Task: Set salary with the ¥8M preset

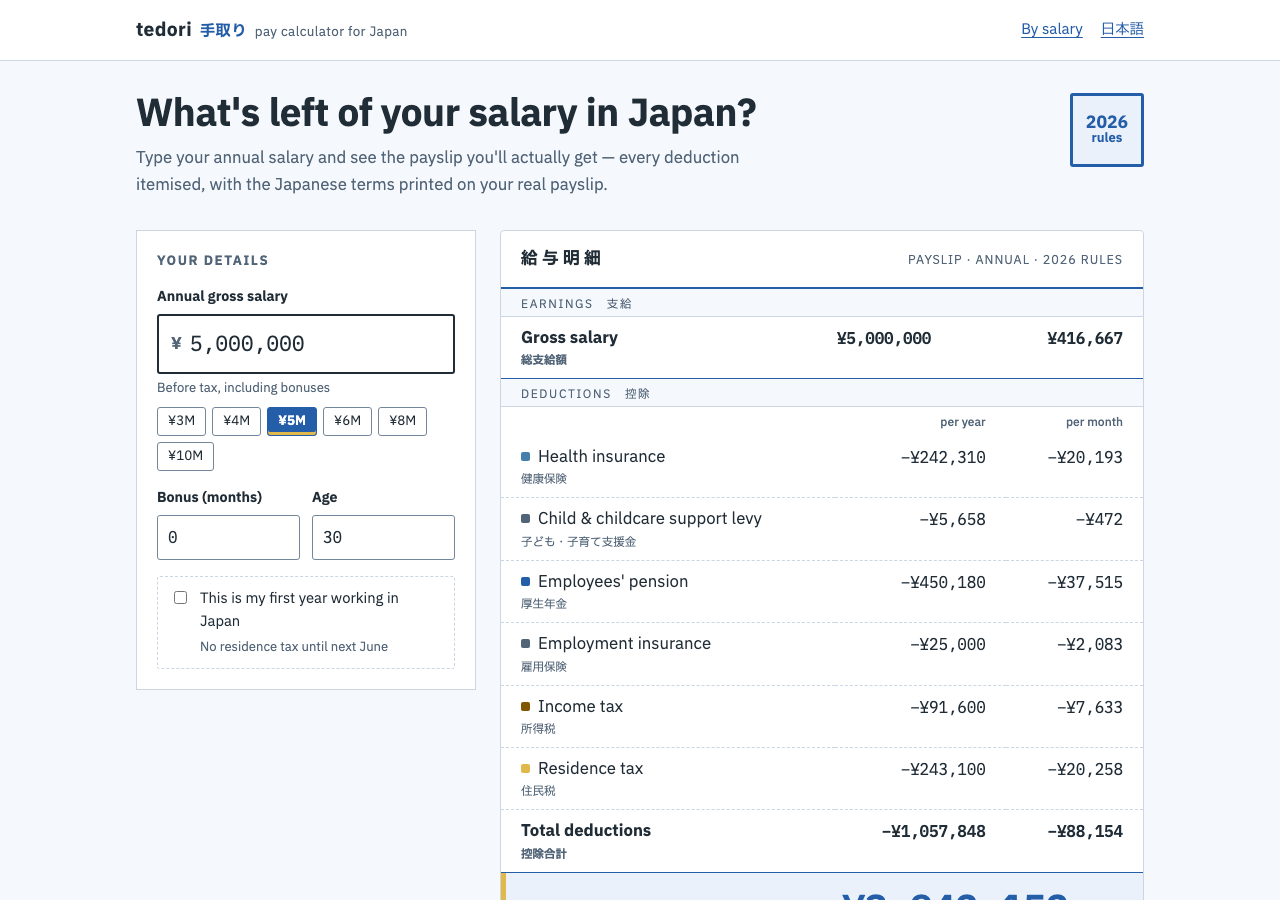Action: coord(402,421)
